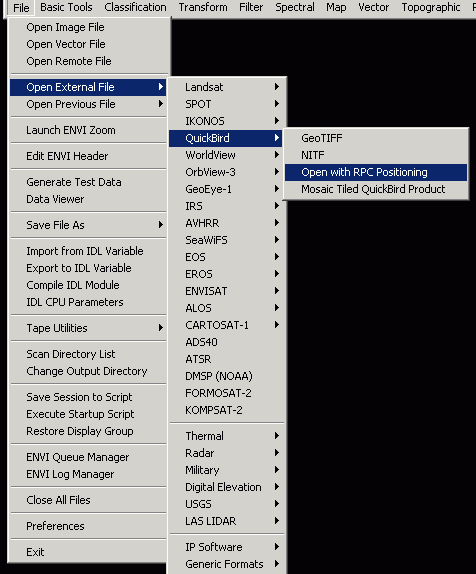Open the Vector menu

(x=373, y=7)
